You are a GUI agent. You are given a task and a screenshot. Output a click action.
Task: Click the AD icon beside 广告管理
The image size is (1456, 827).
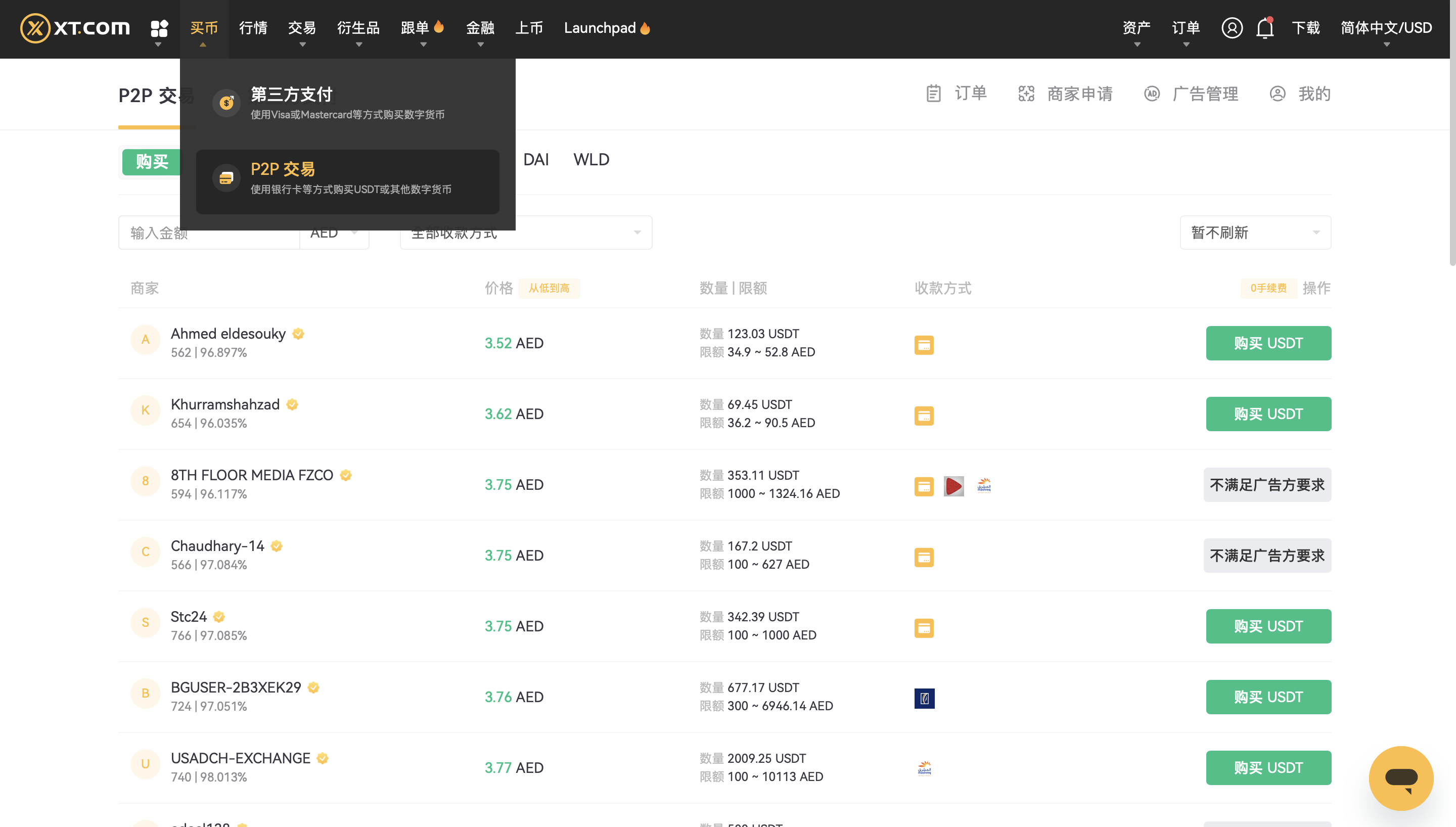pyautogui.click(x=1152, y=93)
